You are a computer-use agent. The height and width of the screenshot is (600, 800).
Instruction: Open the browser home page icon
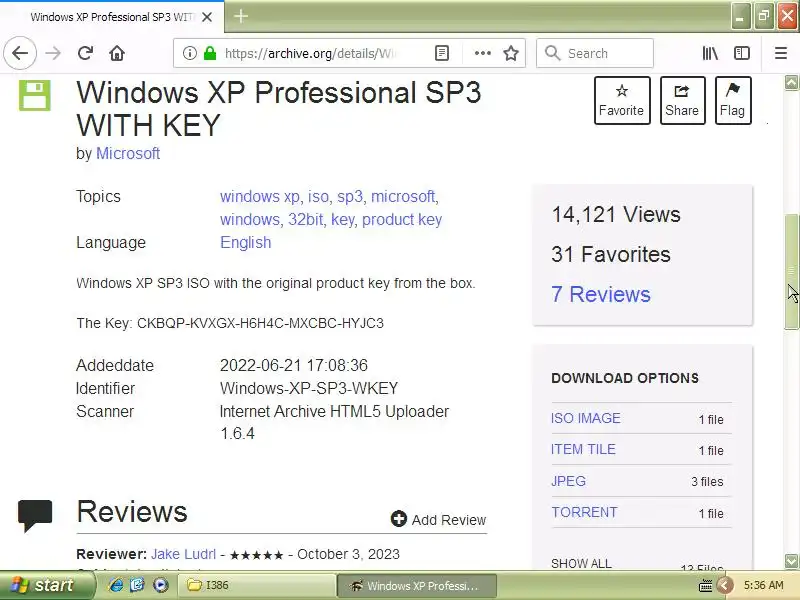[117, 53]
